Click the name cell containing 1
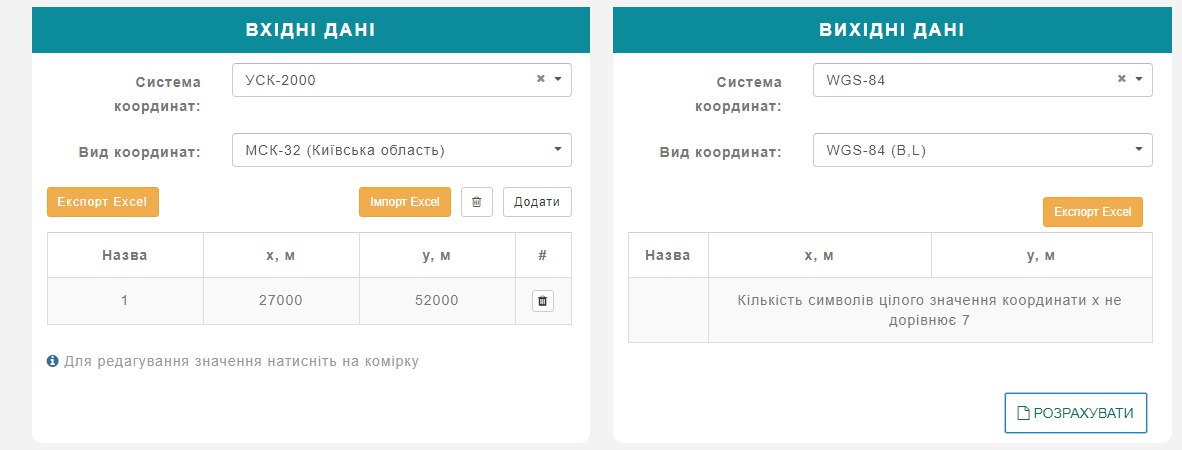The image size is (1182, 450). pos(125,301)
